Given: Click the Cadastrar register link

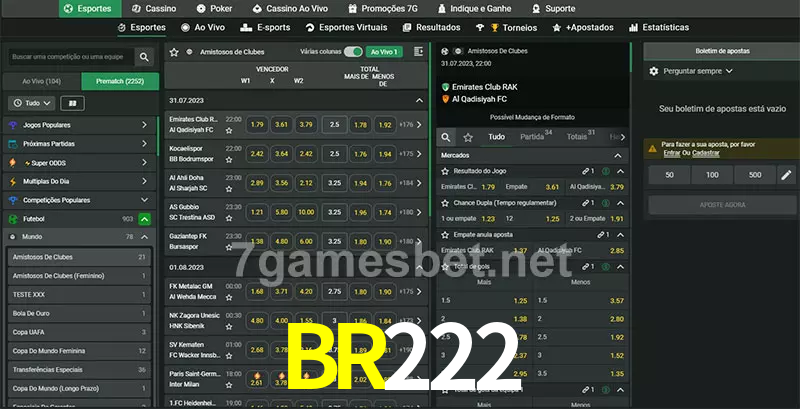Looking at the screenshot, I should pos(706,153).
